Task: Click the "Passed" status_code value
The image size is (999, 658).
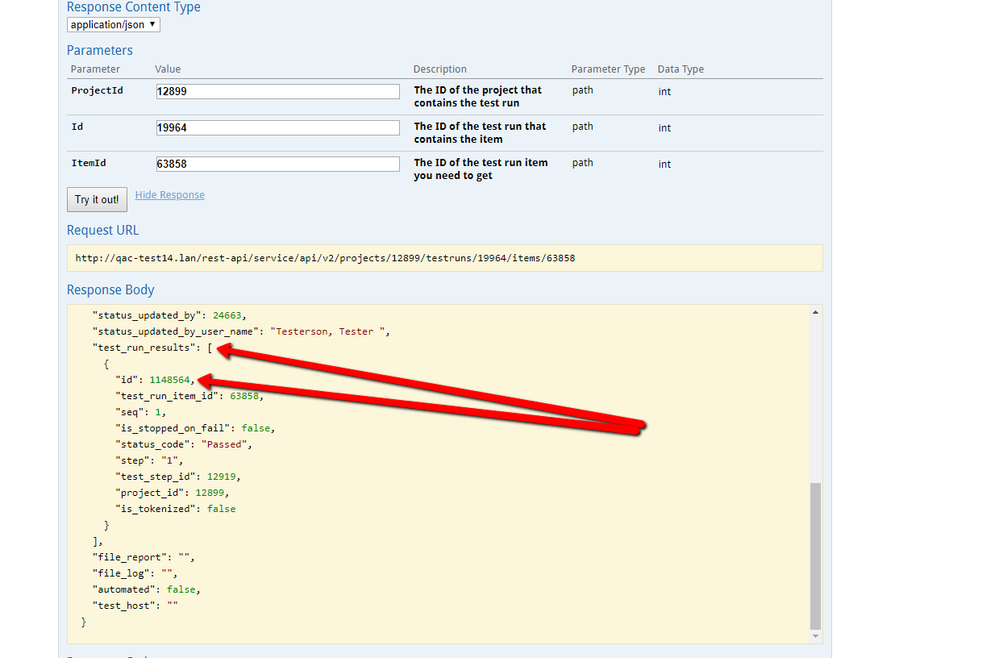Action: 226,444
